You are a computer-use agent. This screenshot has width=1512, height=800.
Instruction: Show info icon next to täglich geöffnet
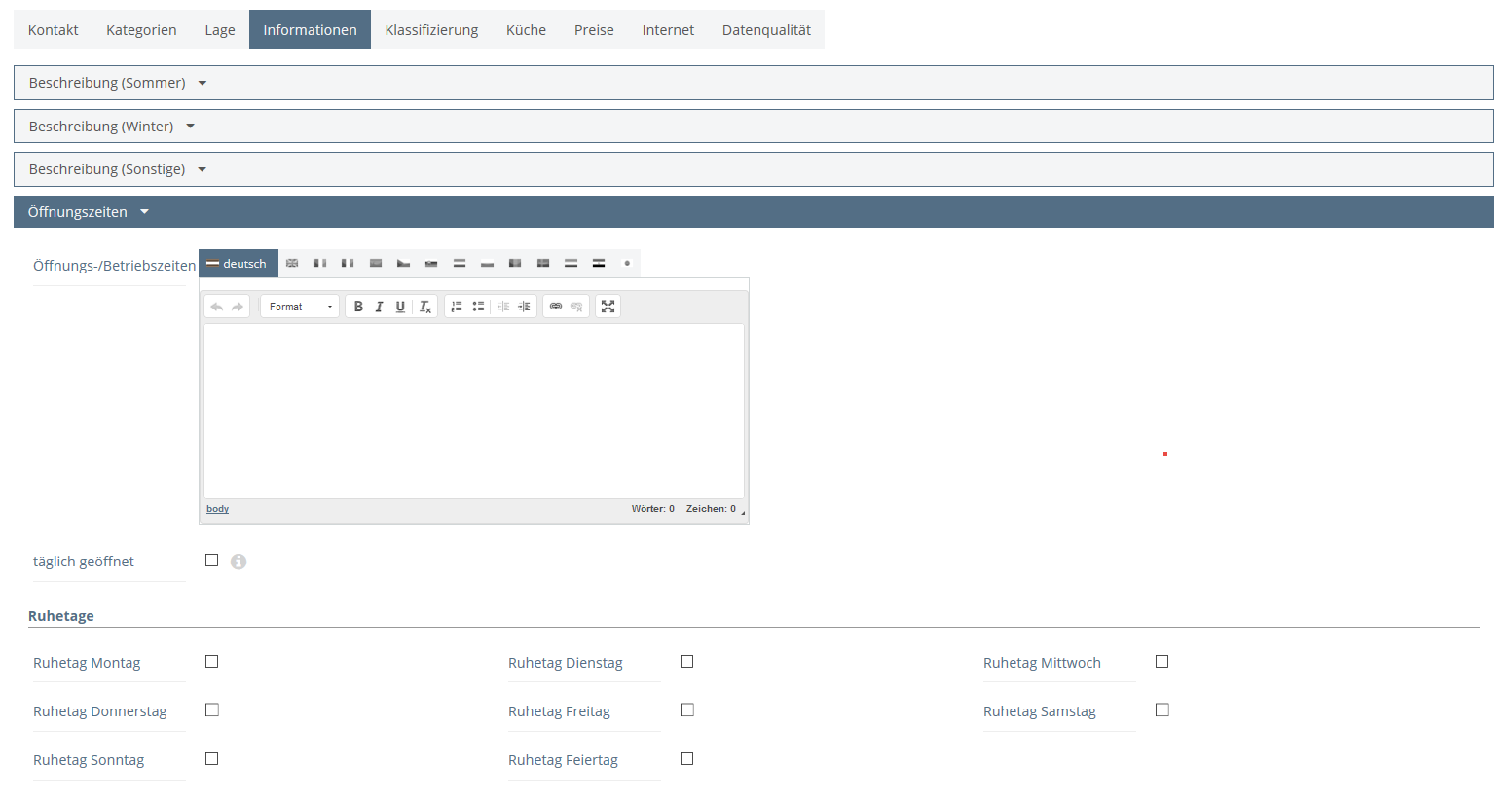239,562
